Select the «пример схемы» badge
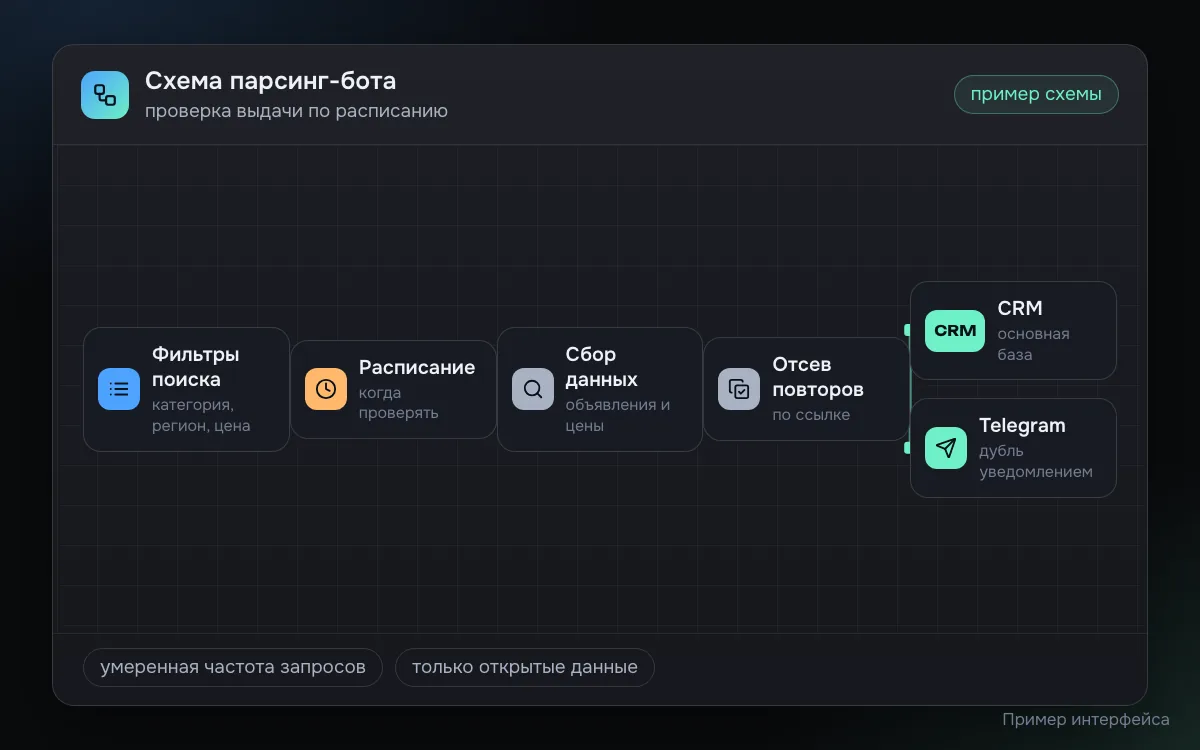This screenshot has width=1200, height=750. click(x=1036, y=95)
